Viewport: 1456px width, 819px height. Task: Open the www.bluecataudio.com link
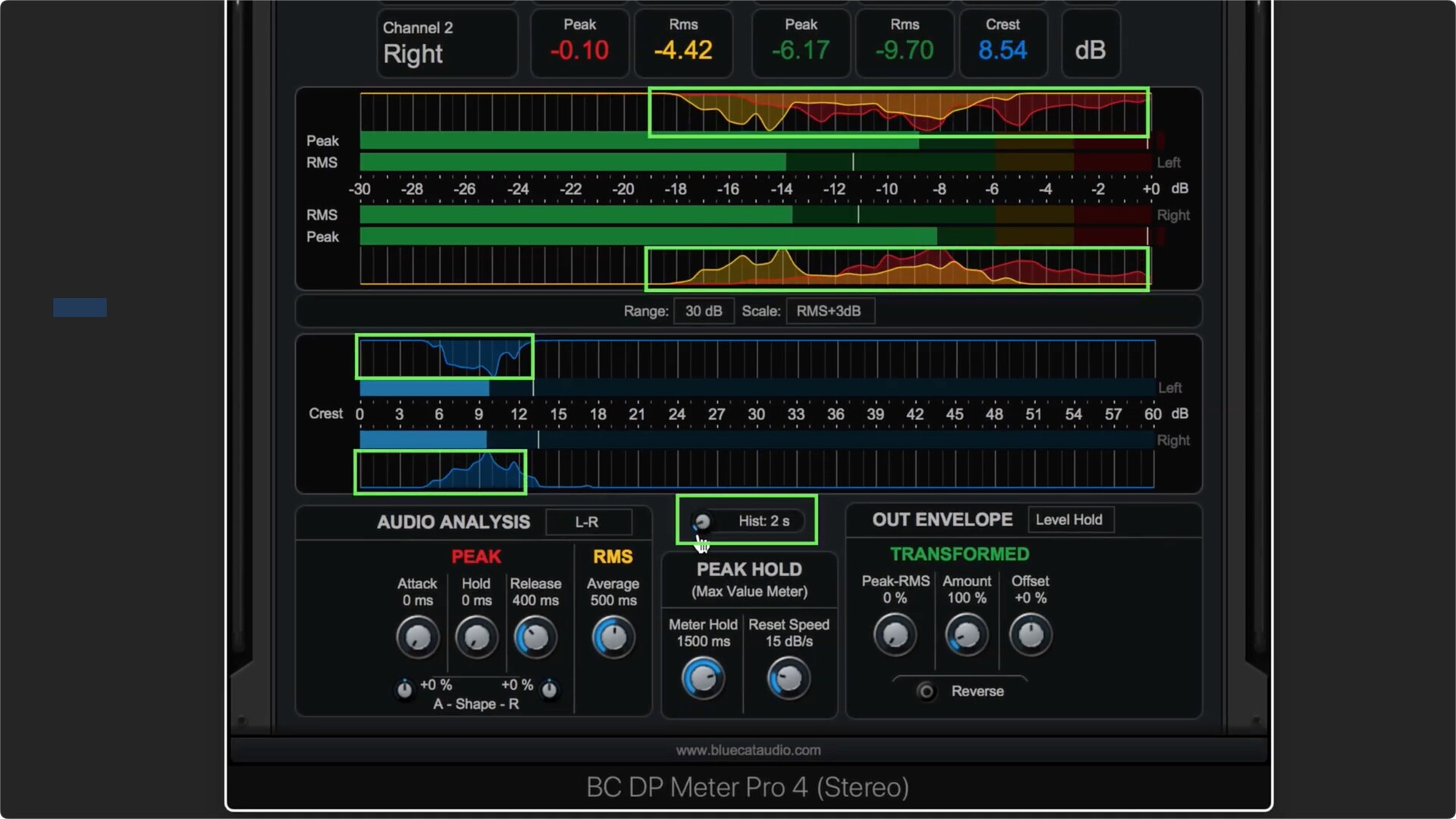click(748, 750)
